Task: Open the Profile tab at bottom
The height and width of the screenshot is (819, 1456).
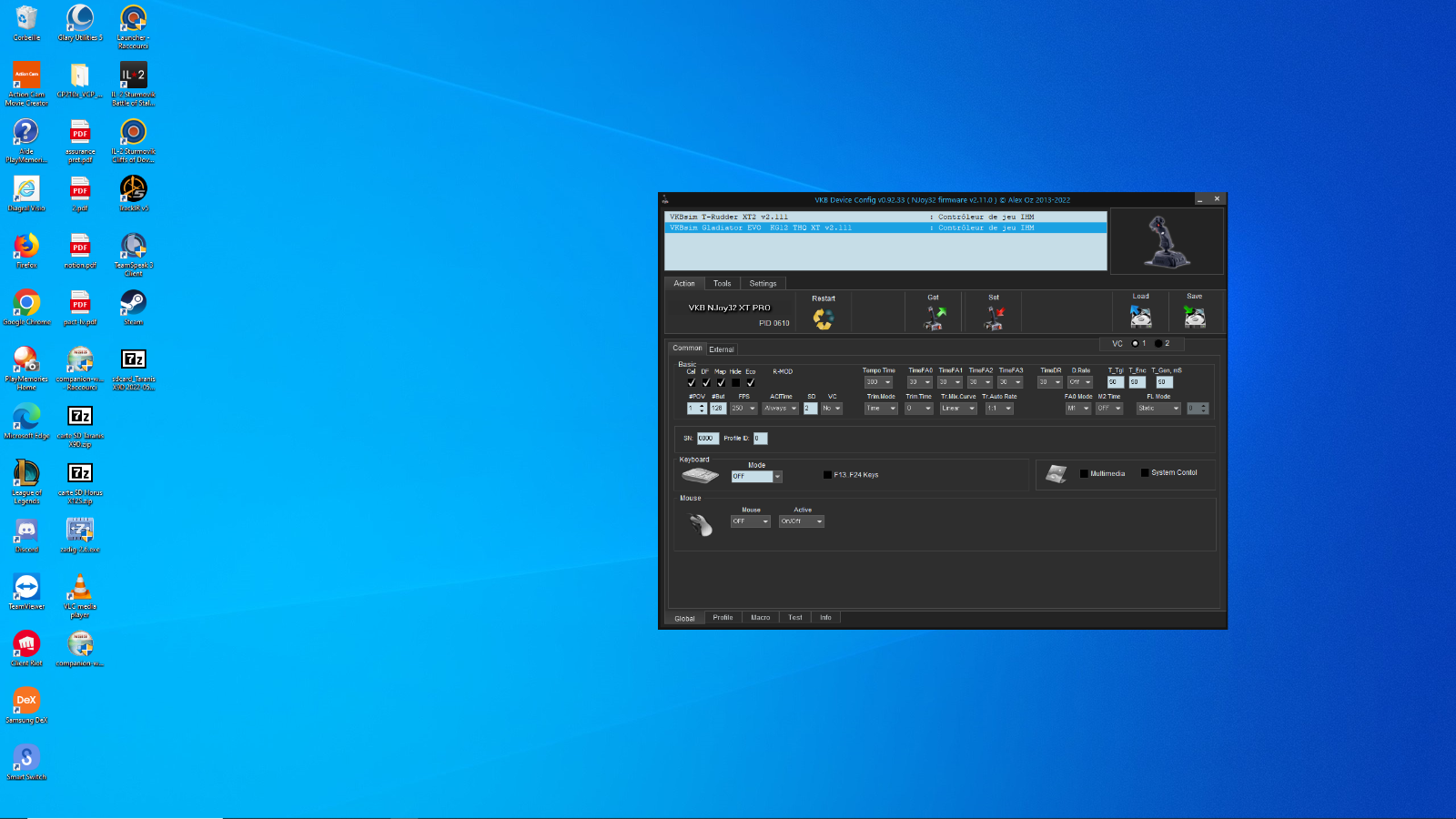Action: click(723, 618)
